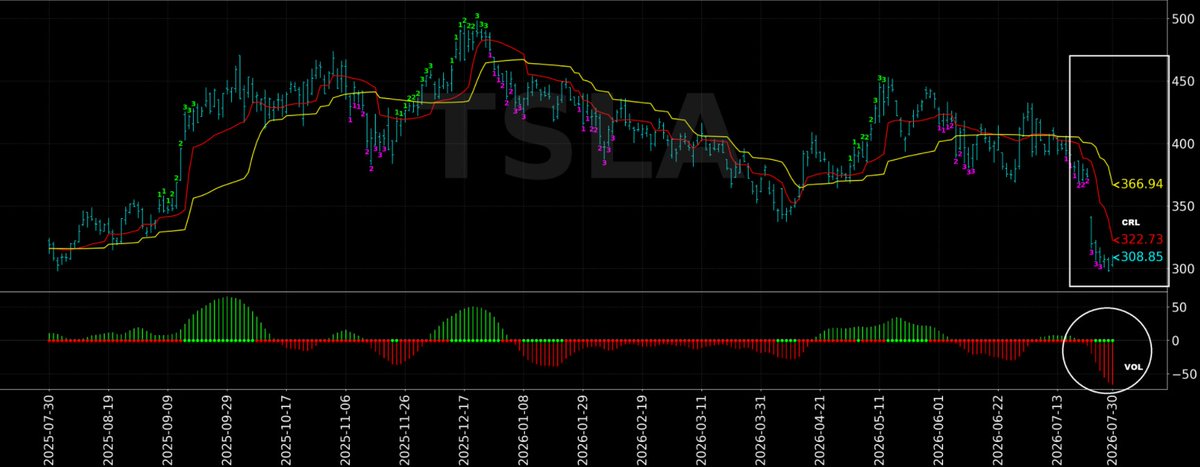Click the -50 oscillator axis tick
This screenshot has height=467, width=1200.
(1184, 374)
